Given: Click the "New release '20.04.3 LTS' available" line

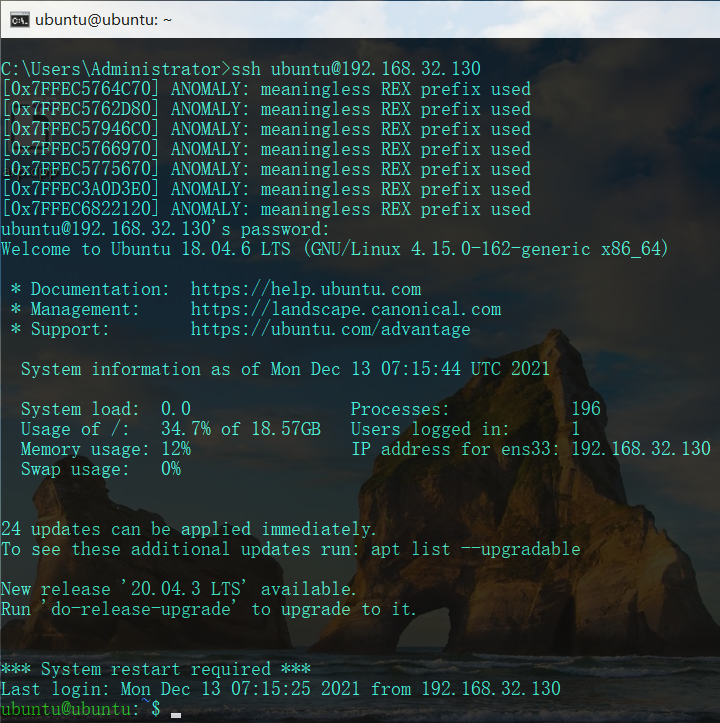Looking at the screenshot, I should point(179,589).
